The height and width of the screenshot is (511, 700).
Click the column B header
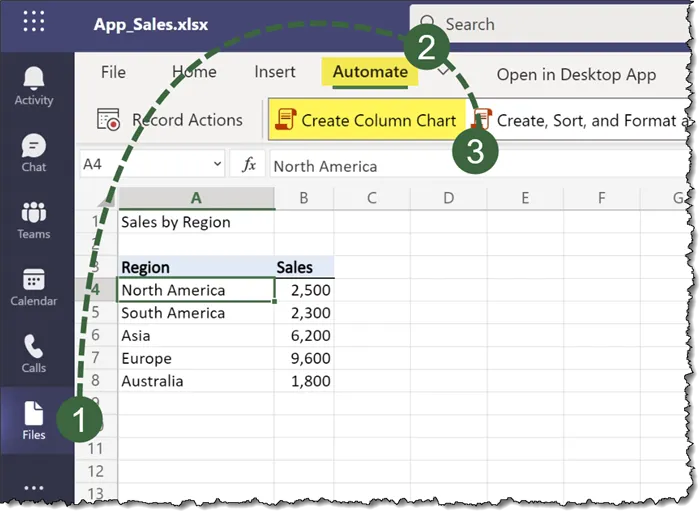[x=304, y=198]
